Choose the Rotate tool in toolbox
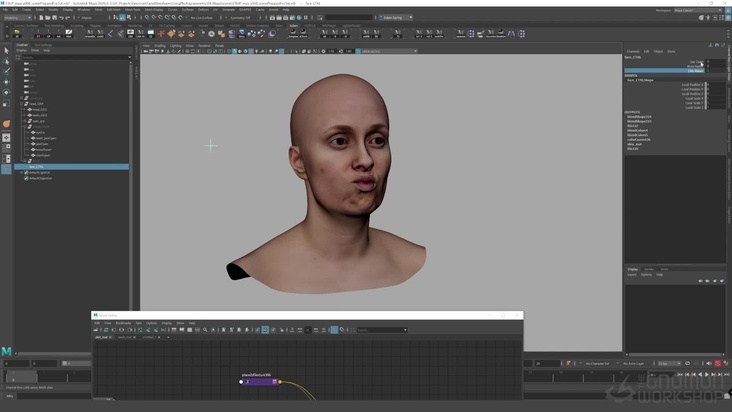The height and width of the screenshot is (412, 732). click(x=6, y=92)
